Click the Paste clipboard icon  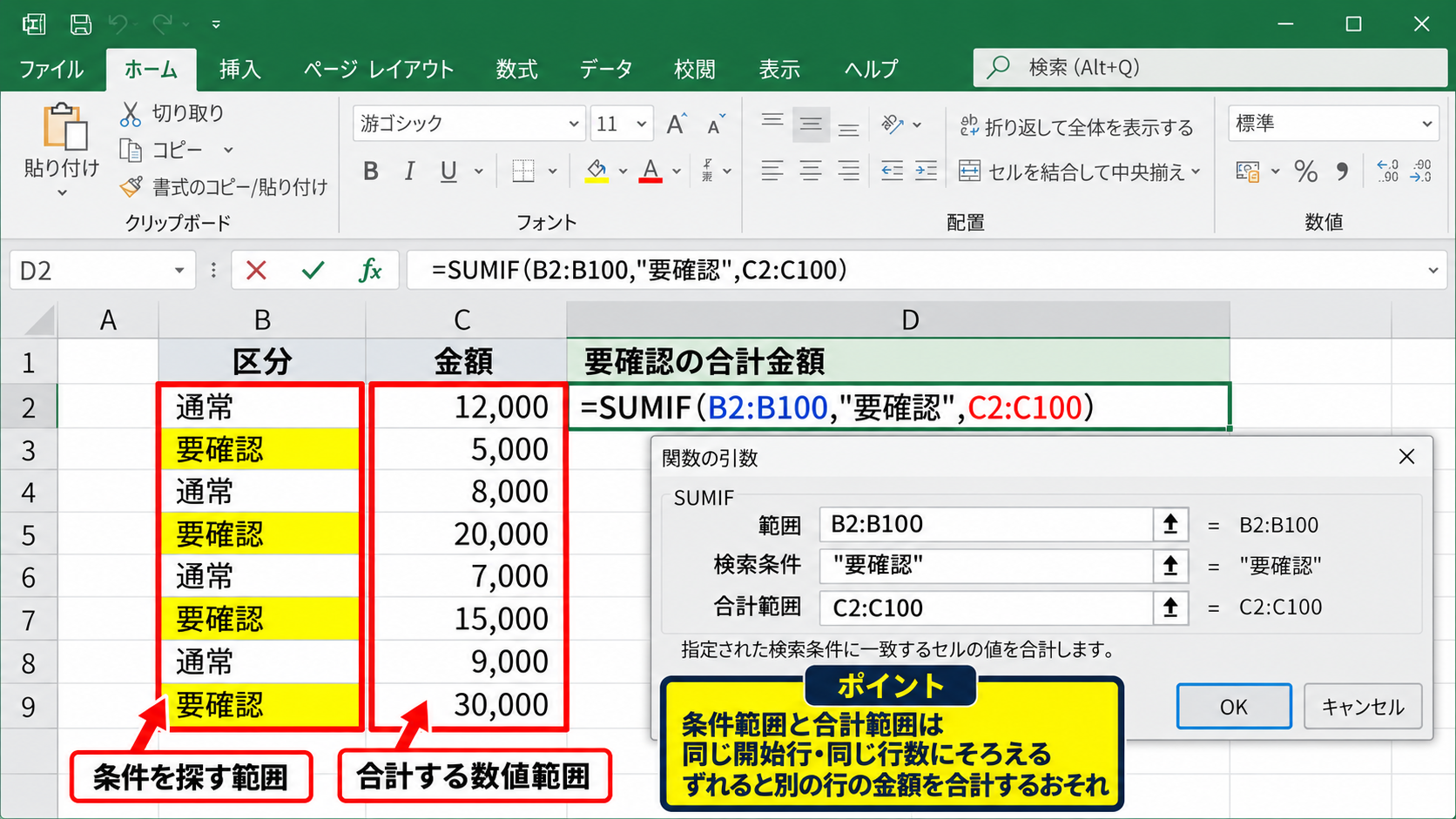point(65,127)
